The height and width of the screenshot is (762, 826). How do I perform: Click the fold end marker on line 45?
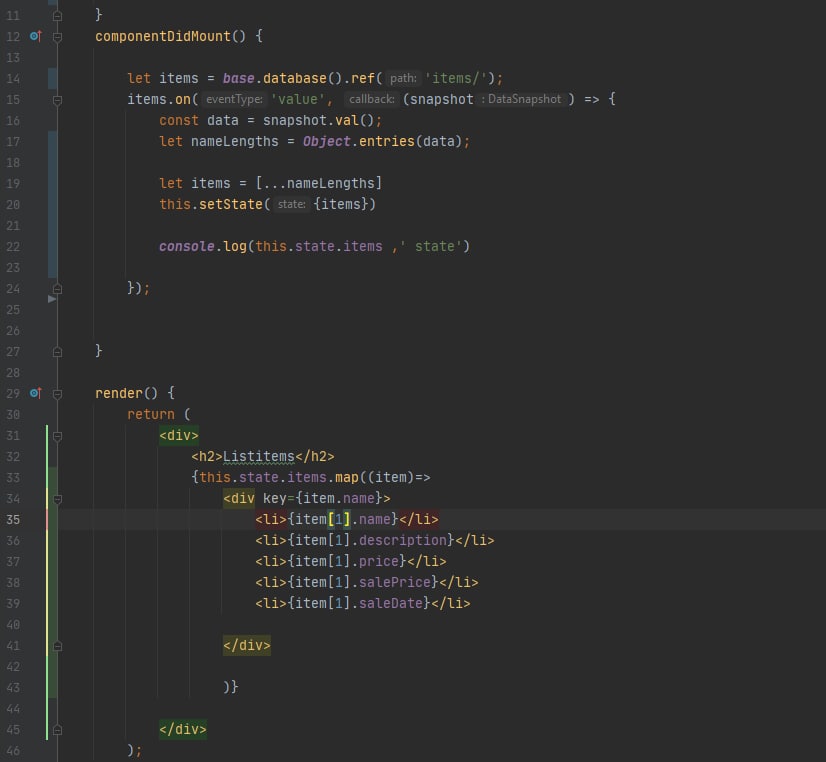57,730
